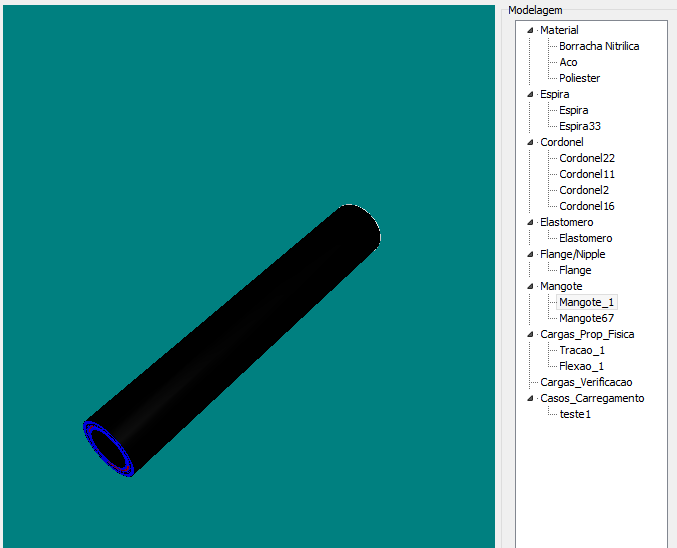Image resolution: width=677 pixels, height=548 pixels.
Task: Select the Cargas_Prop_Fisica category label
Action: point(587,334)
